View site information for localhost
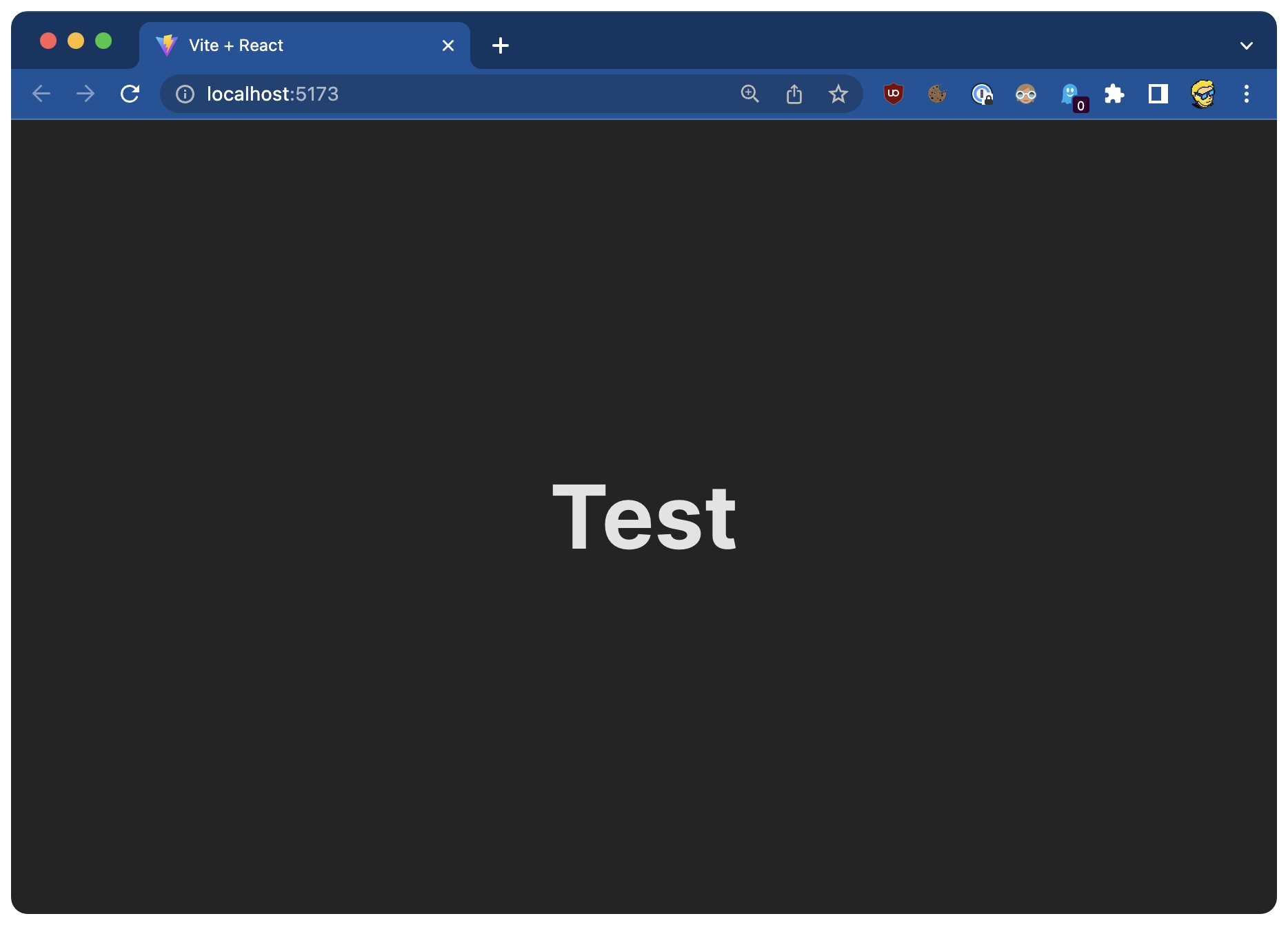This screenshot has width=1288, height=925. coord(185,94)
